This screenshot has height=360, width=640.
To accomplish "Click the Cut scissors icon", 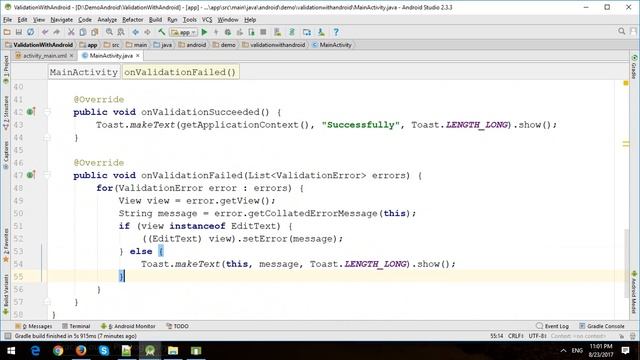I will pyautogui.click(x=71, y=32).
